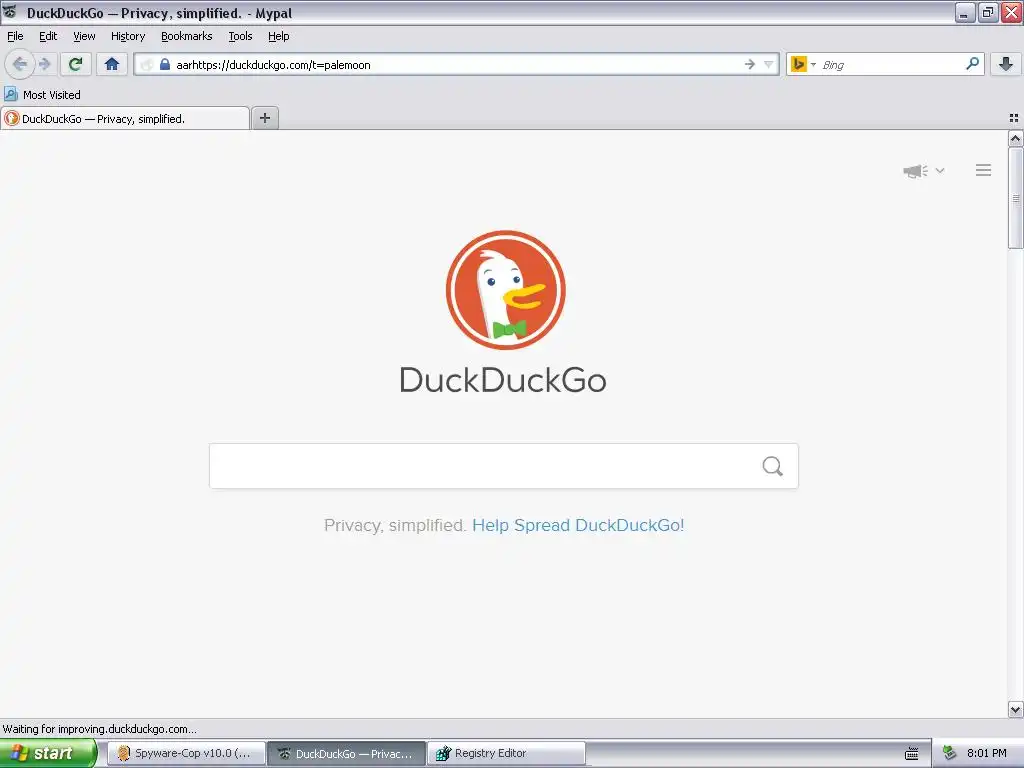Click the DuckDuckGo wordmark text
The image size is (1024, 768).
coord(503,380)
